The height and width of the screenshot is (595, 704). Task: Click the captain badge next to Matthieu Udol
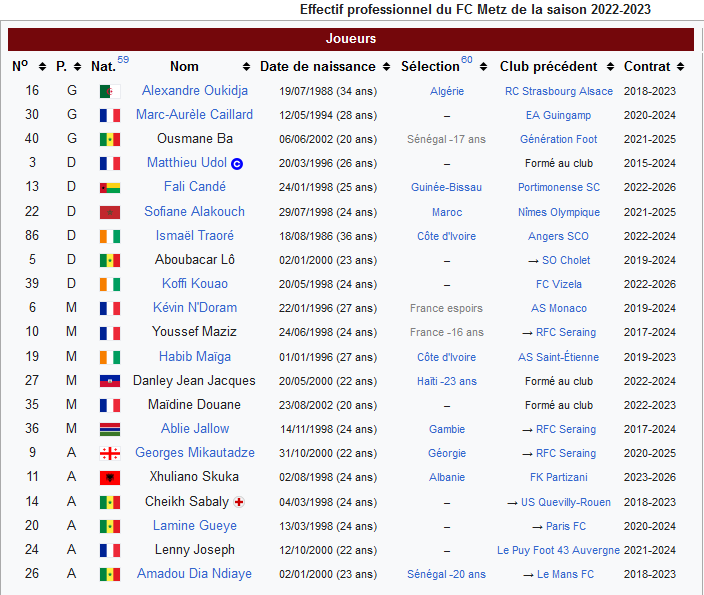[x=237, y=164]
